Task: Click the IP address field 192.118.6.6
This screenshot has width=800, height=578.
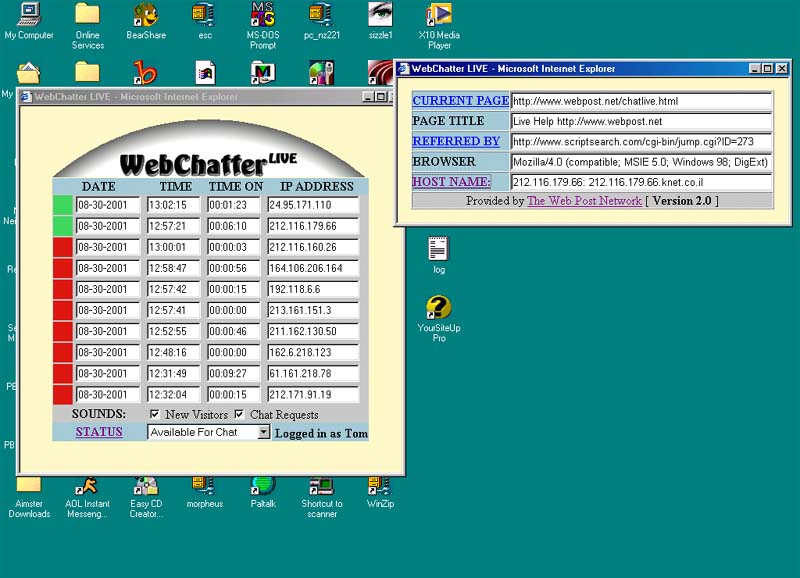Action: click(x=313, y=289)
